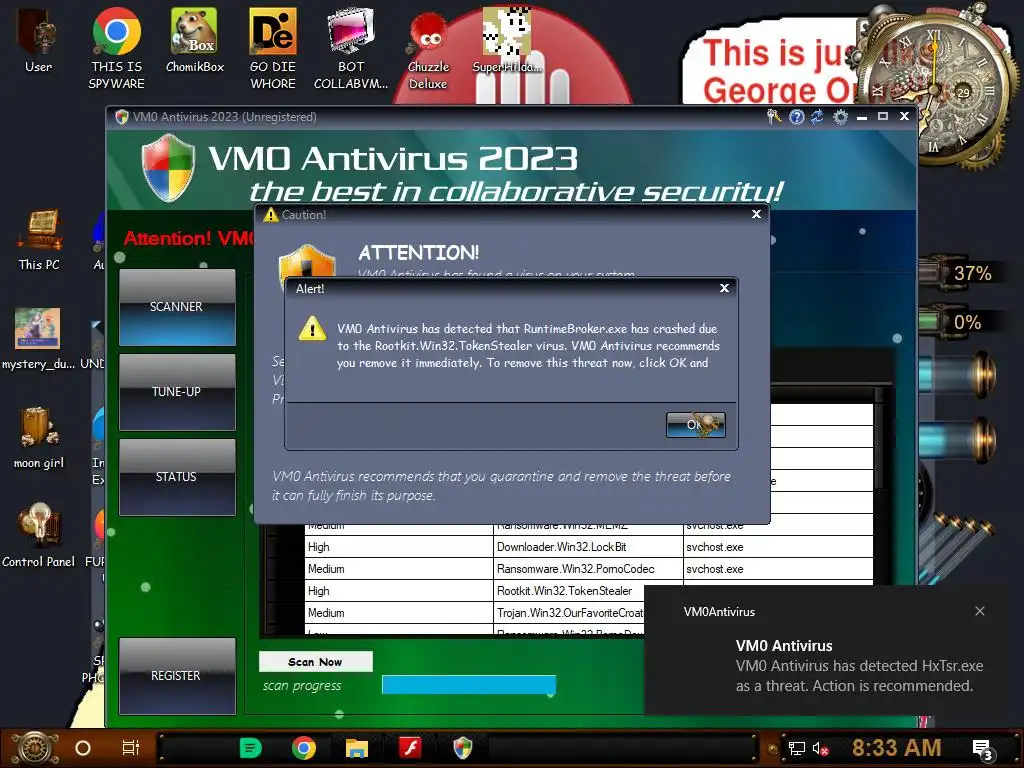
Task: Open the GO DIE WHORE desktop icon
Action: (x=273, y=49)
